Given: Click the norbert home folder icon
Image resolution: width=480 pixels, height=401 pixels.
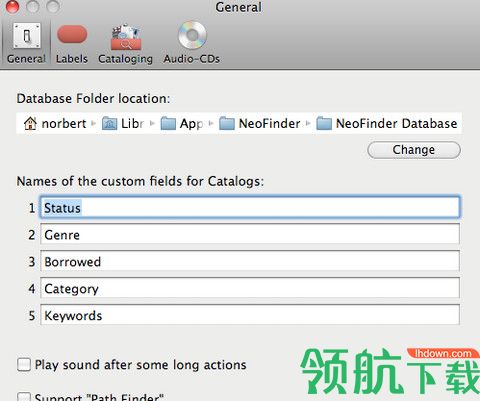Looking at the screenshot, I should pos(30,123).
